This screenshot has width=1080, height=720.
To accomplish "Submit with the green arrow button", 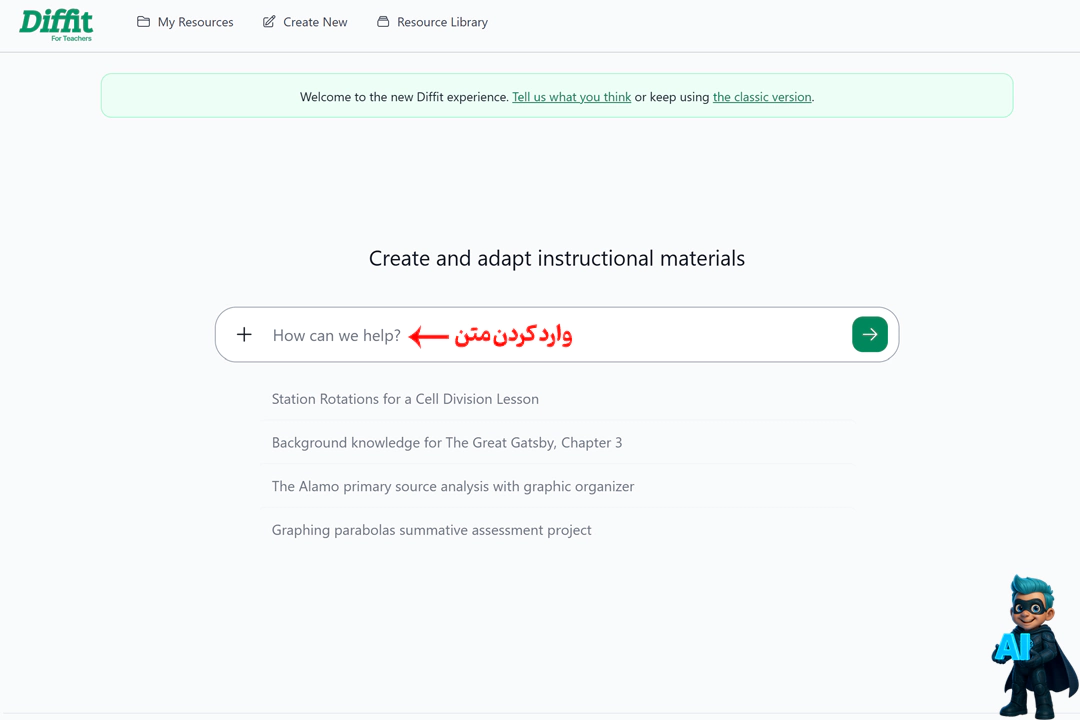I will [x=869, y=335].
